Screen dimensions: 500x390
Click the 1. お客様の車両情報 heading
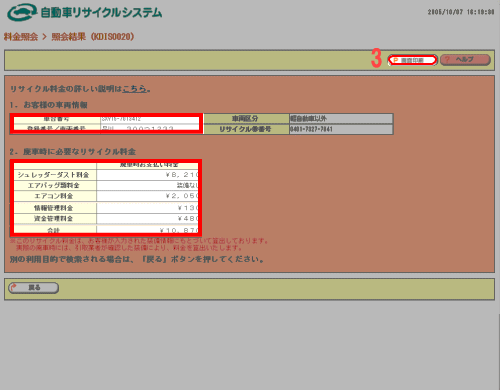click(x=49, y=105)
